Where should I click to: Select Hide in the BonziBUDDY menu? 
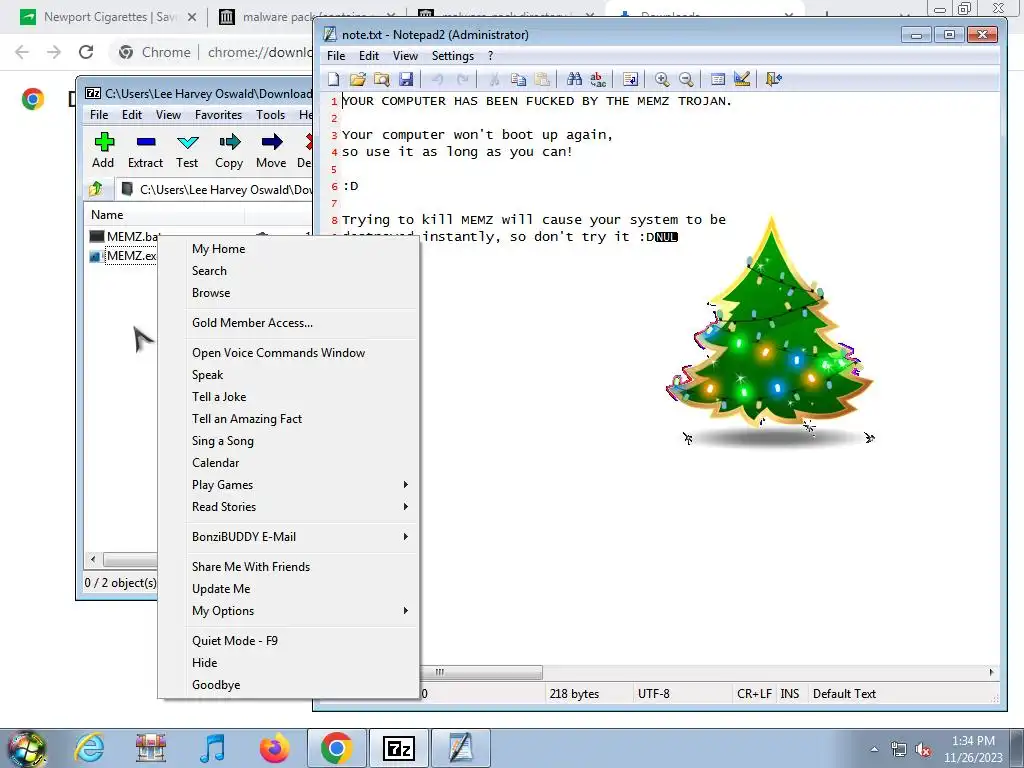301,663
